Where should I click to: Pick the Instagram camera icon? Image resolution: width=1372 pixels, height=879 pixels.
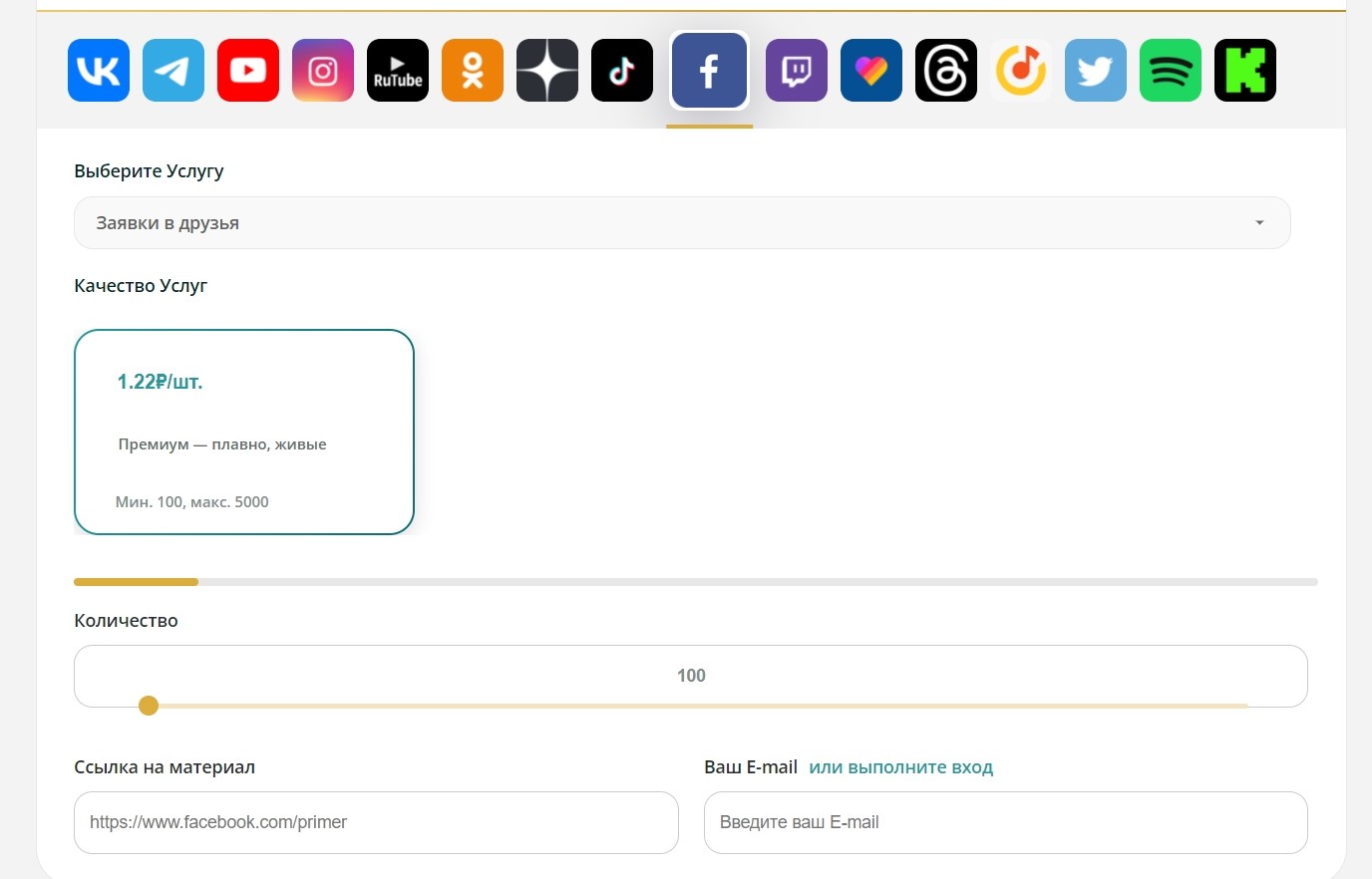coord(323,71)
